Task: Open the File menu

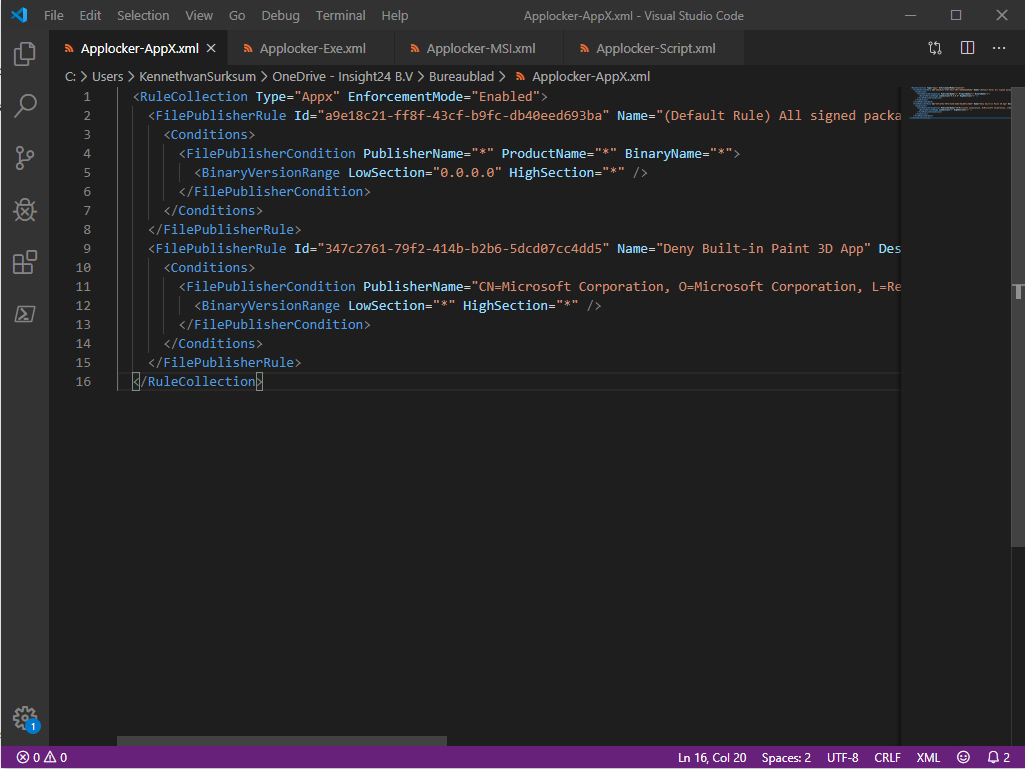Action: (x=54, y=15)
